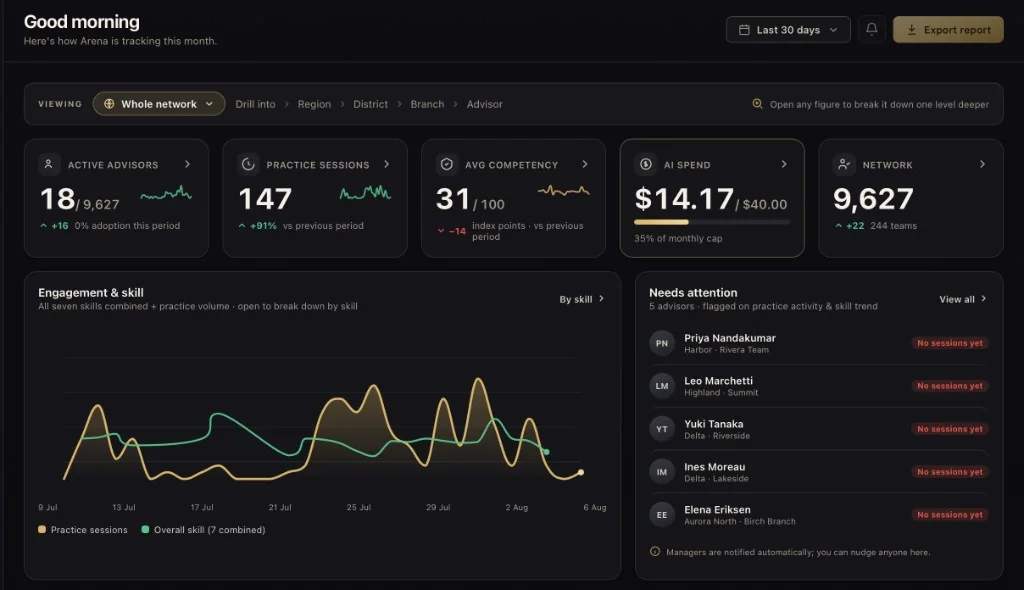The image size is (1024, 590).
Task: Open Ines Moreau's advisor row
Action: coord(818,472)
